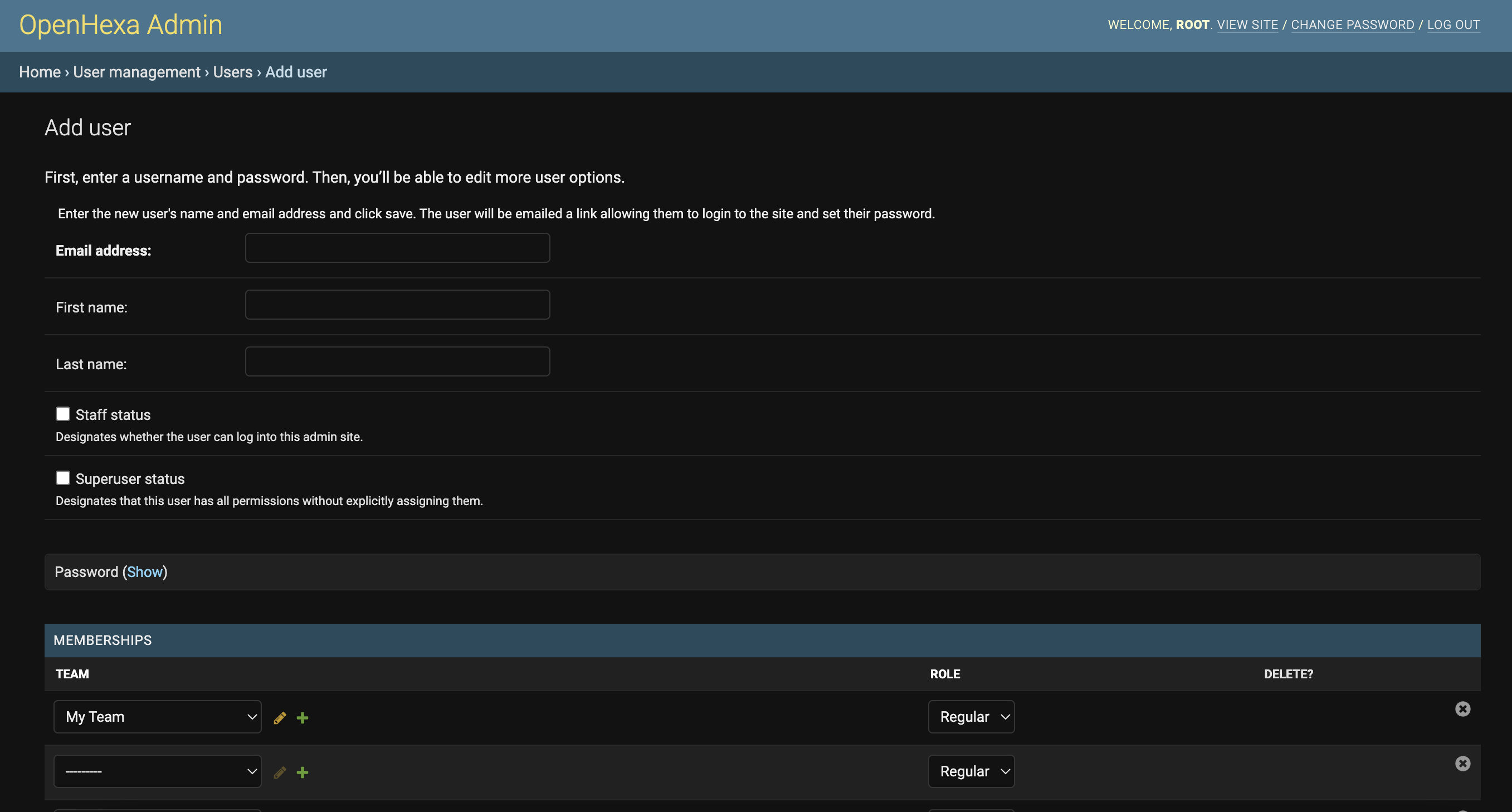Click the ROLE column header

[x=945, y=674]
